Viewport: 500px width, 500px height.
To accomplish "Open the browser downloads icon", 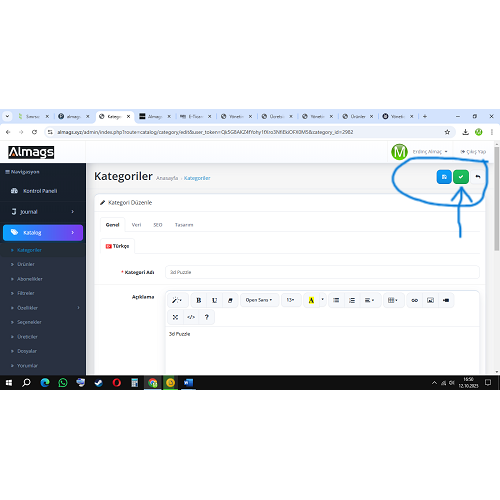I will 465,132.
